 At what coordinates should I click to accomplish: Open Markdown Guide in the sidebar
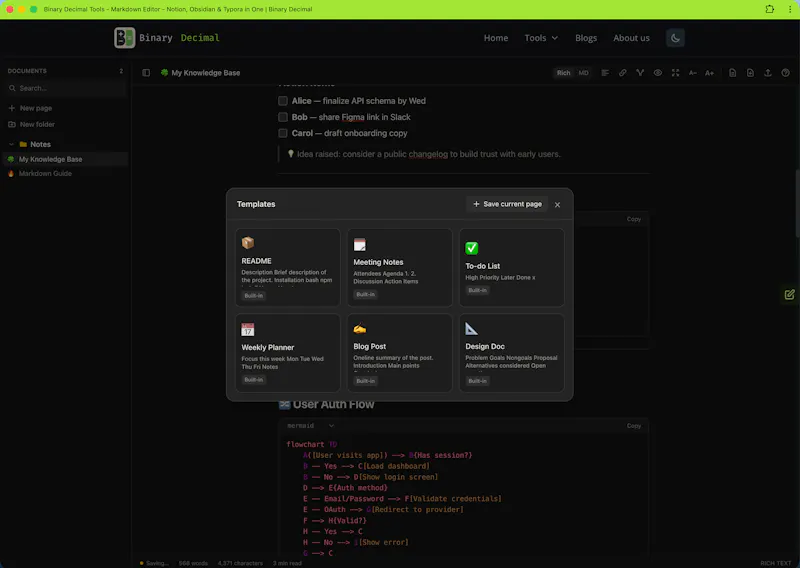coord(65,174)
